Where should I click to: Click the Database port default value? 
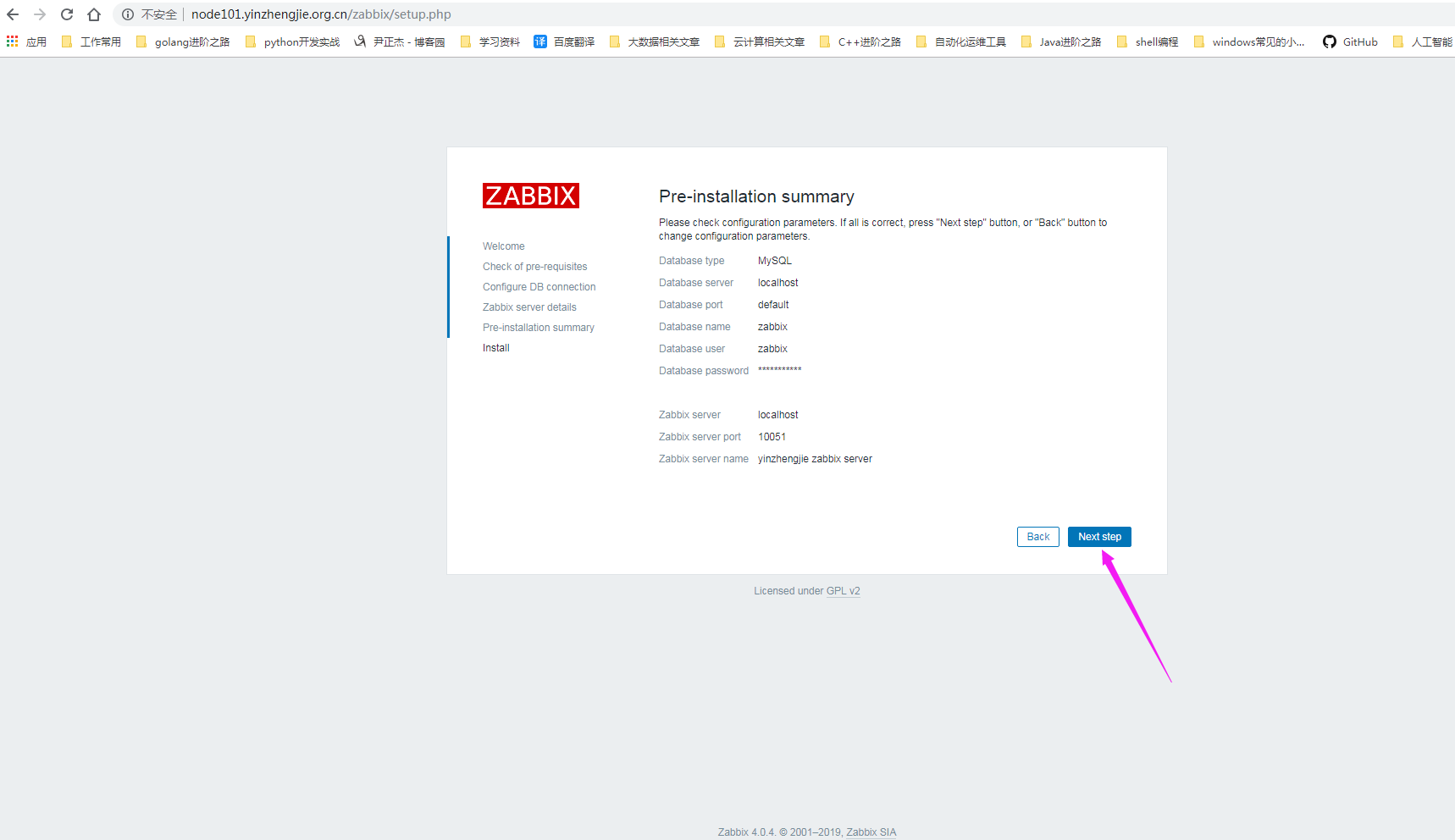[x=773, y=305]
